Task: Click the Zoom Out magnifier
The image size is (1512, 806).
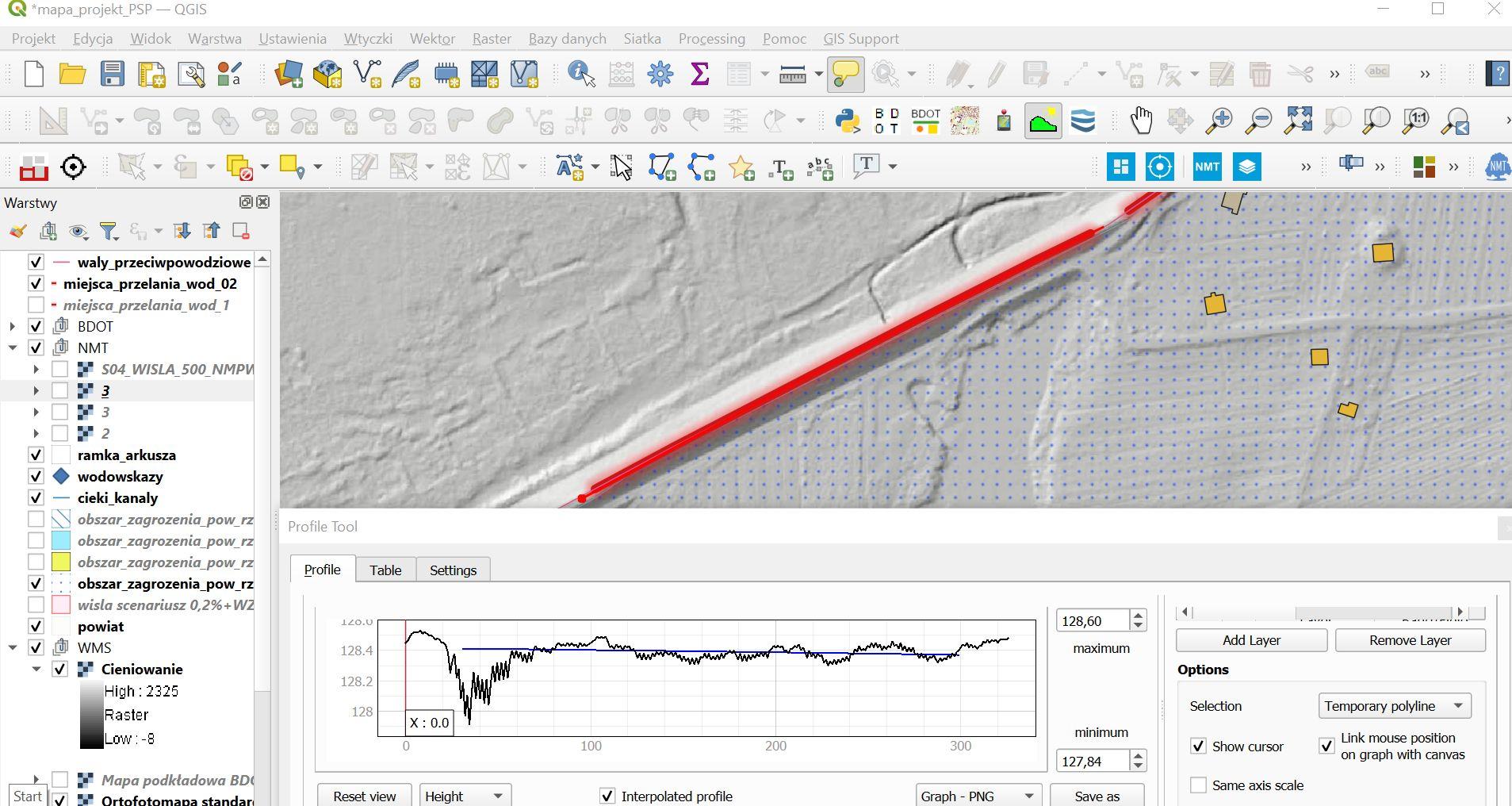Action: [1258, 121]
